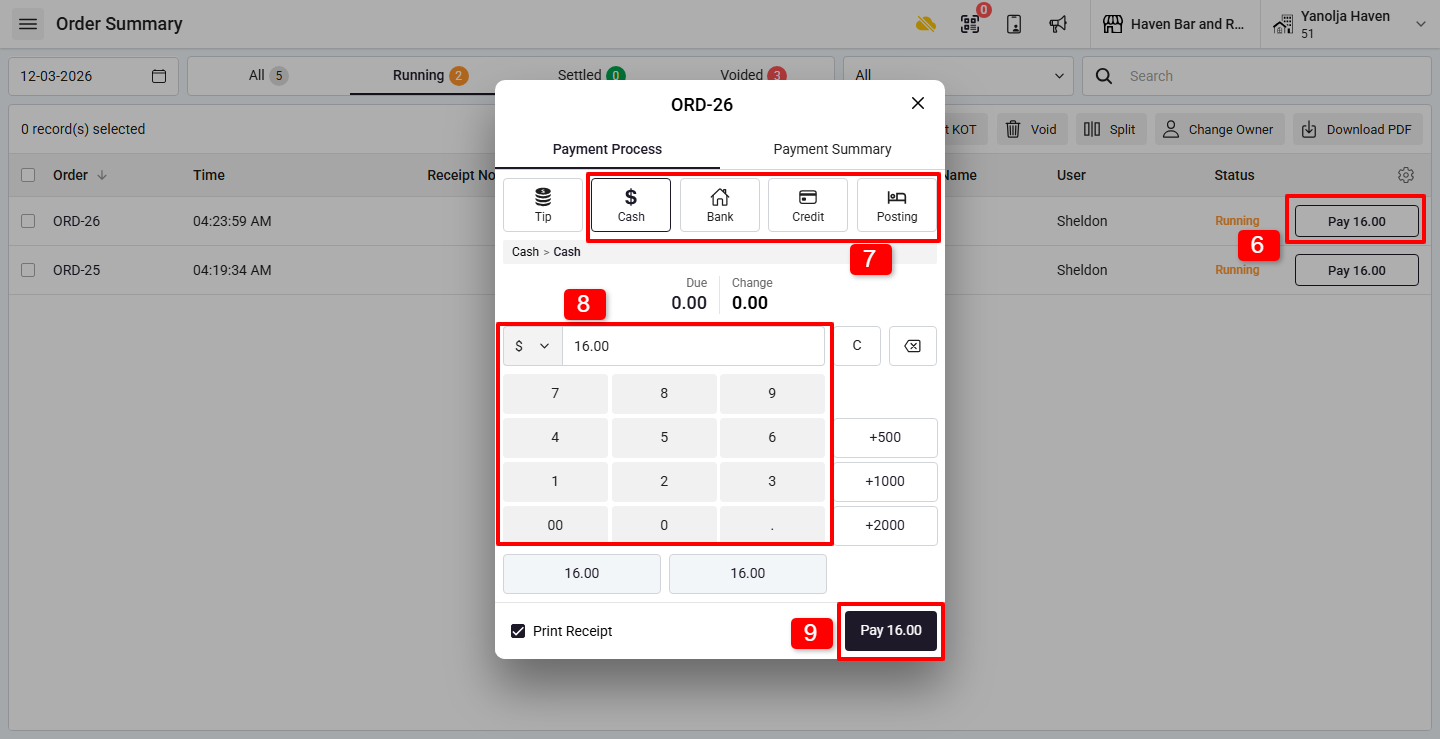Viewport: 1440px width, 739px height.
Task: Click Pay 16.00 for ORD-25 row
Action: (1357, 270)
